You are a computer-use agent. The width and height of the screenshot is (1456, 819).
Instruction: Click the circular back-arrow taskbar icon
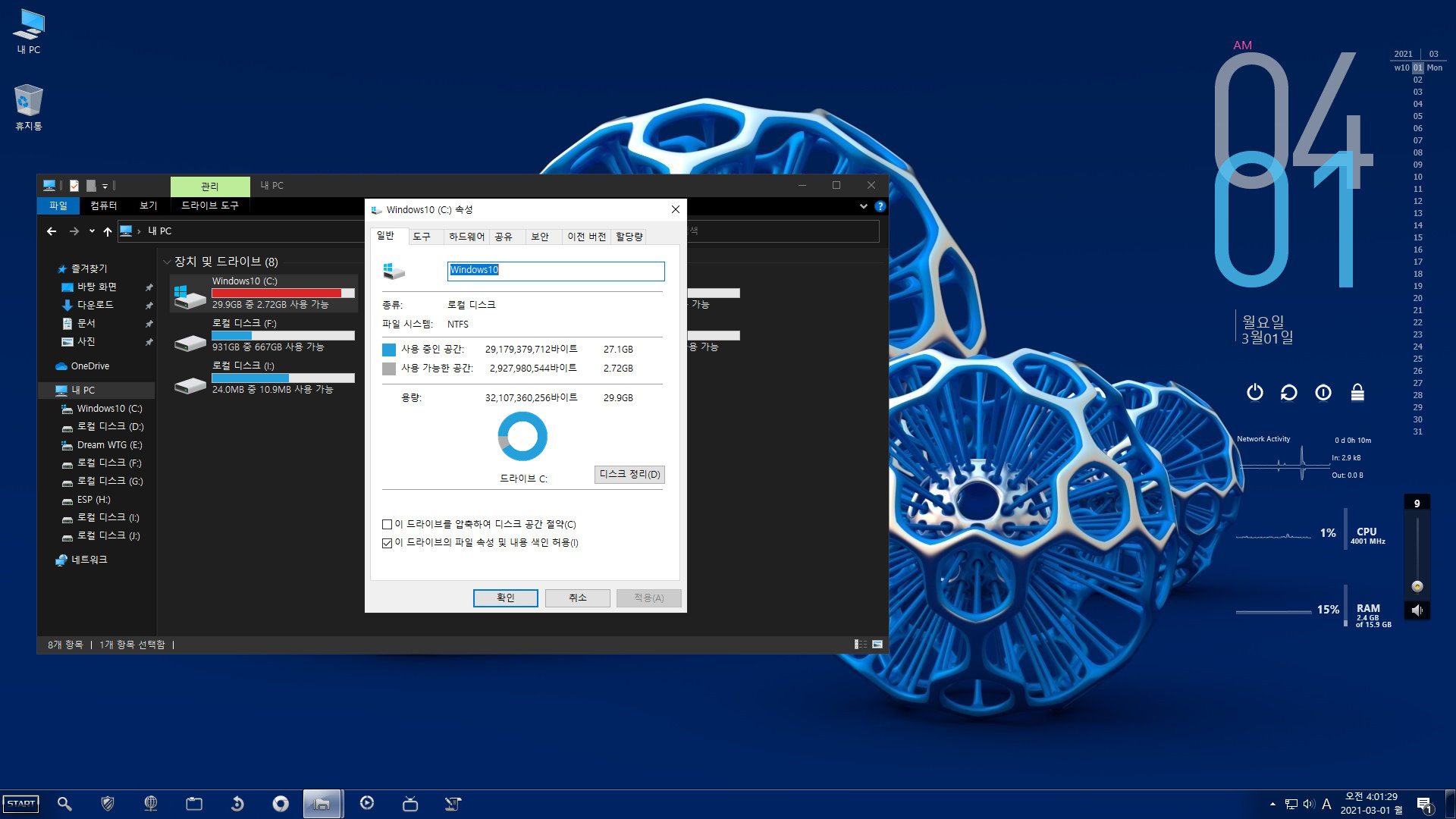237,804
